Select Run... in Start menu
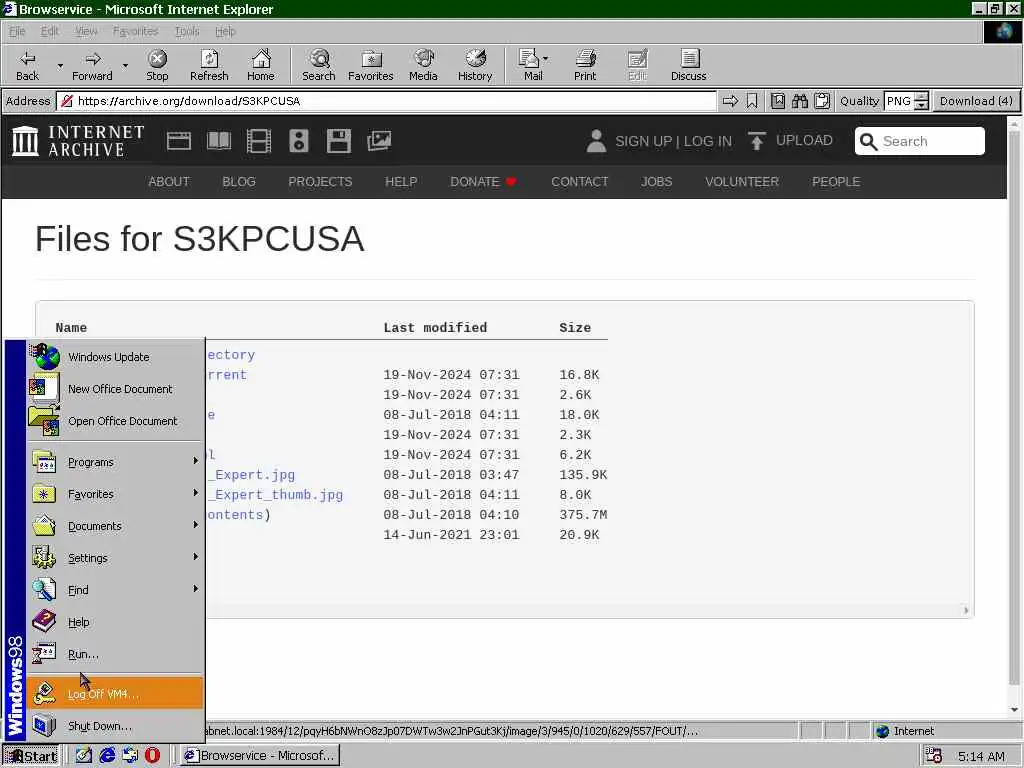This screenshot has height=768, width=1024. [114, 654]
